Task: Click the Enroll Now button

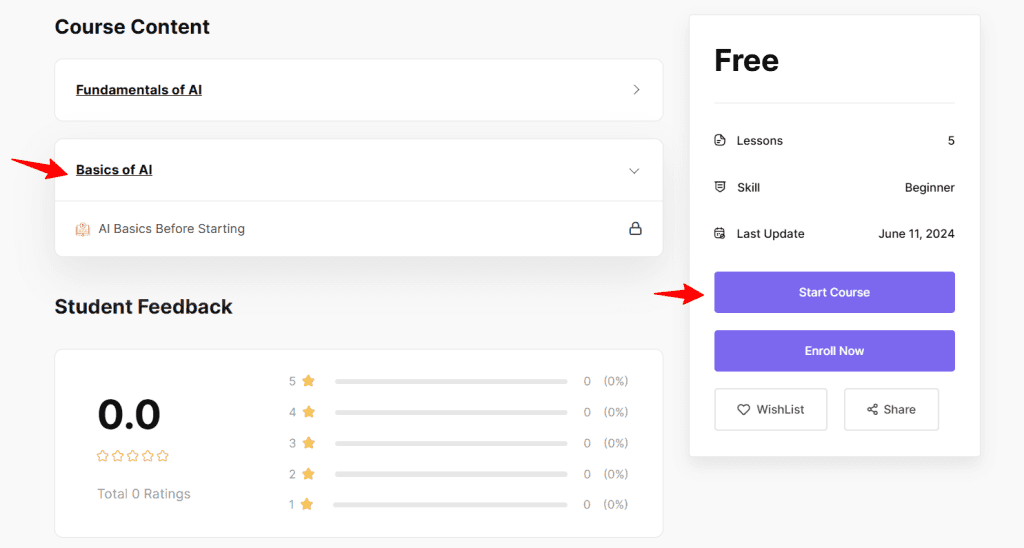Action: 834,351
